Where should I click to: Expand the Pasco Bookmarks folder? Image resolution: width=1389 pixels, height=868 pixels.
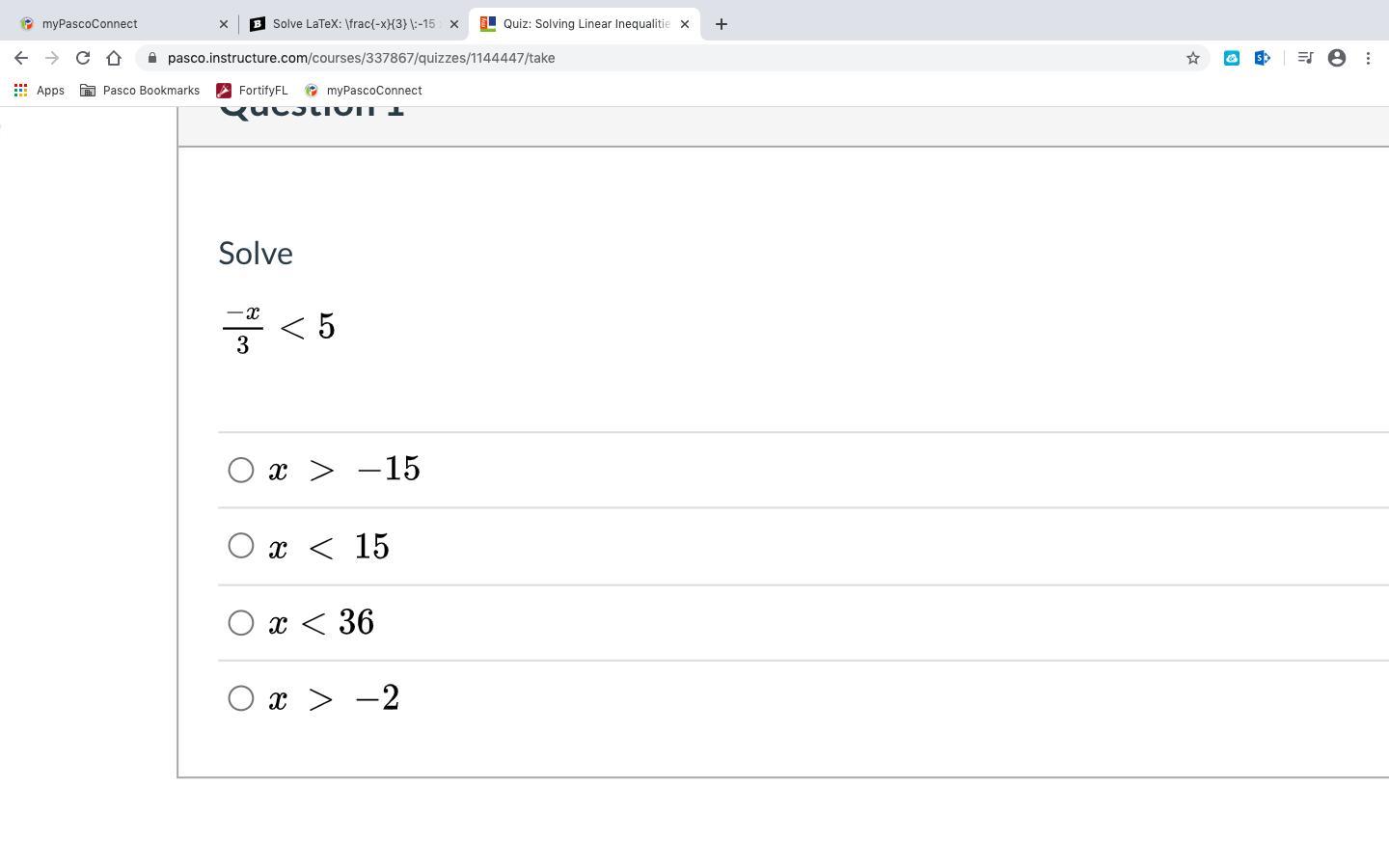[140, 91]
